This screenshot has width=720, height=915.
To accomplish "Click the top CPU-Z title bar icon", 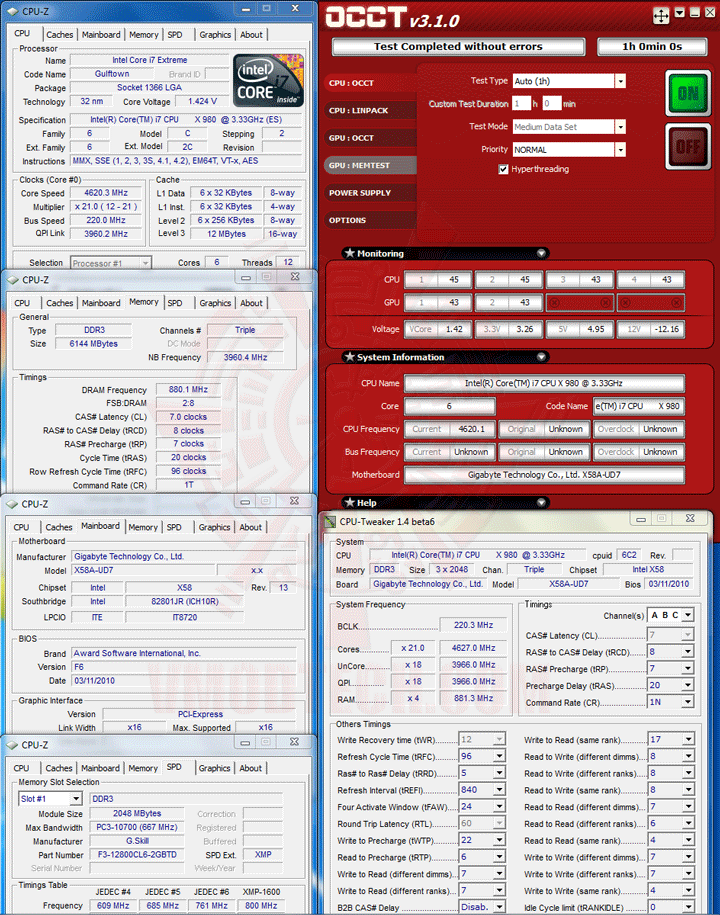I will point(13,11).
